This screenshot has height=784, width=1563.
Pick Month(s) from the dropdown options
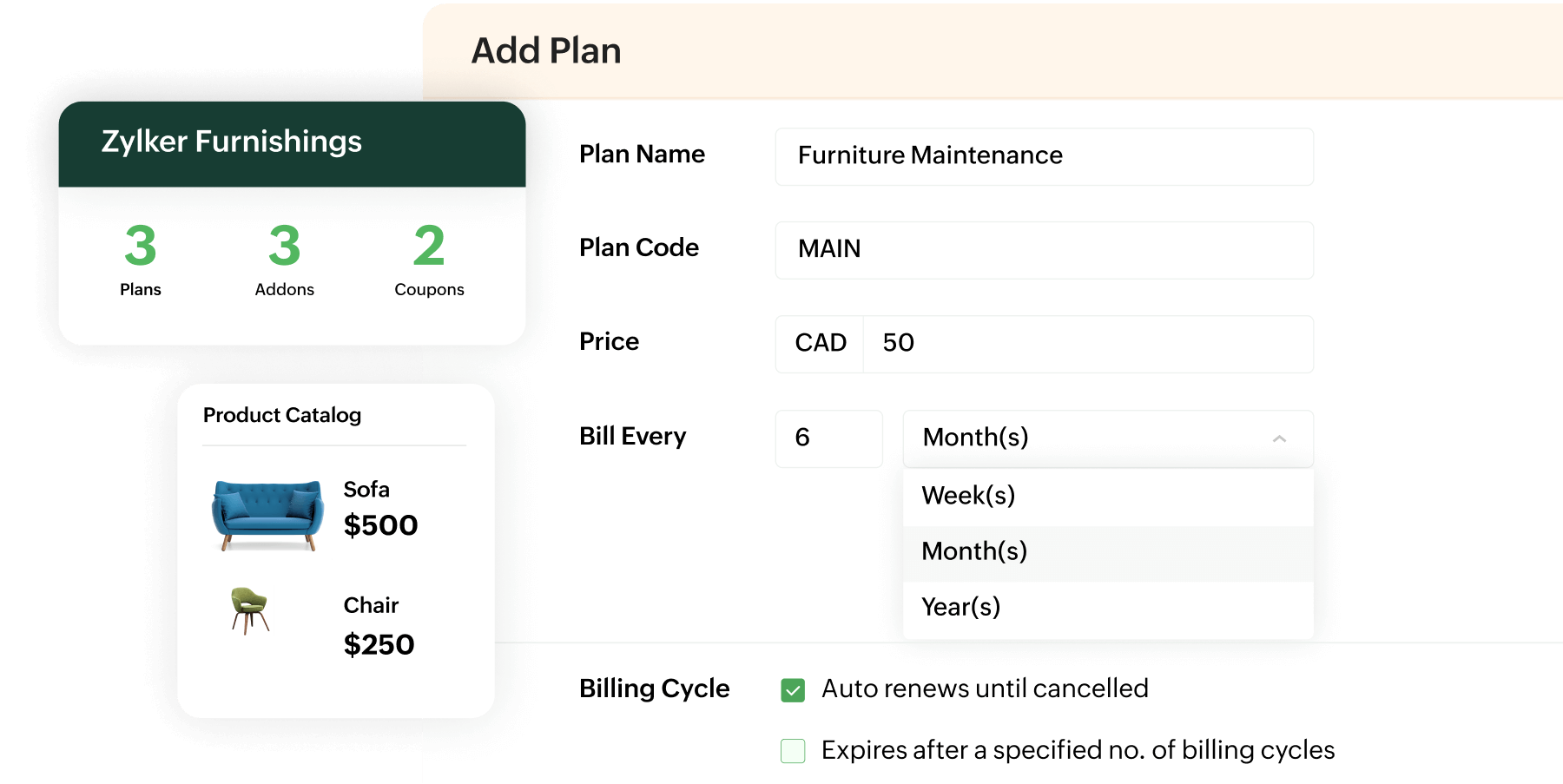973,551
